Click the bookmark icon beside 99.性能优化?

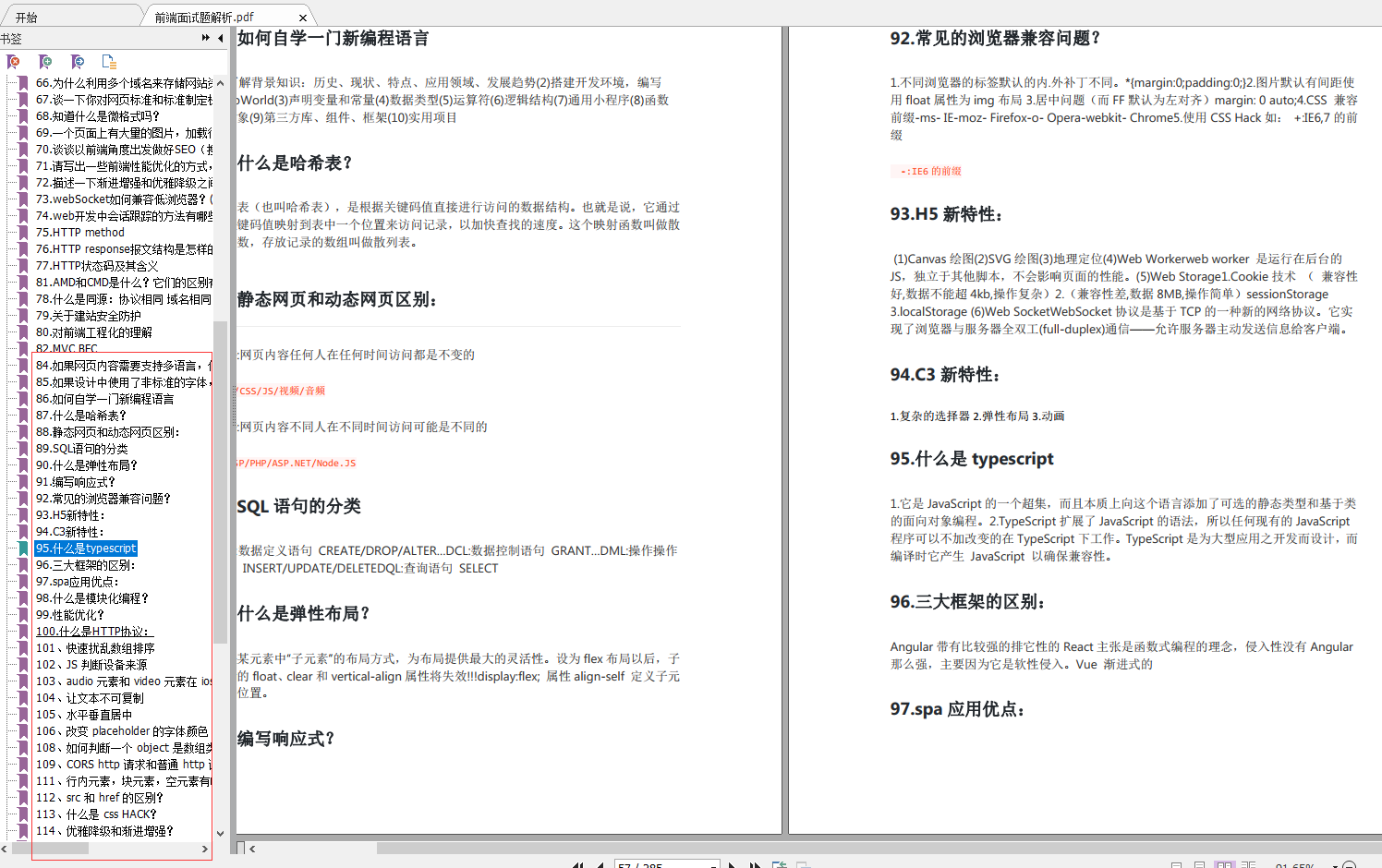(x=23, y=615)
